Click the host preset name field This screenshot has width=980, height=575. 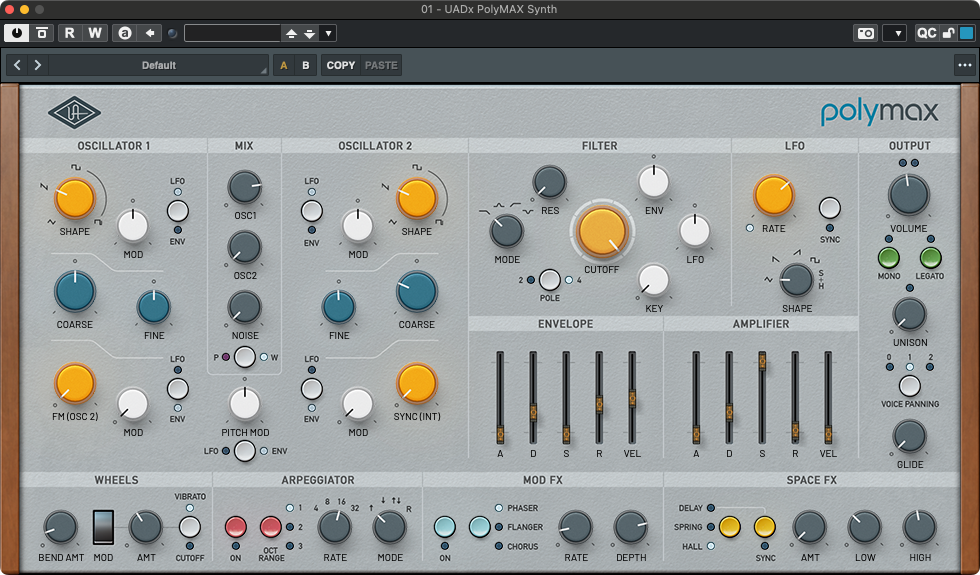[x=232, y=33]
